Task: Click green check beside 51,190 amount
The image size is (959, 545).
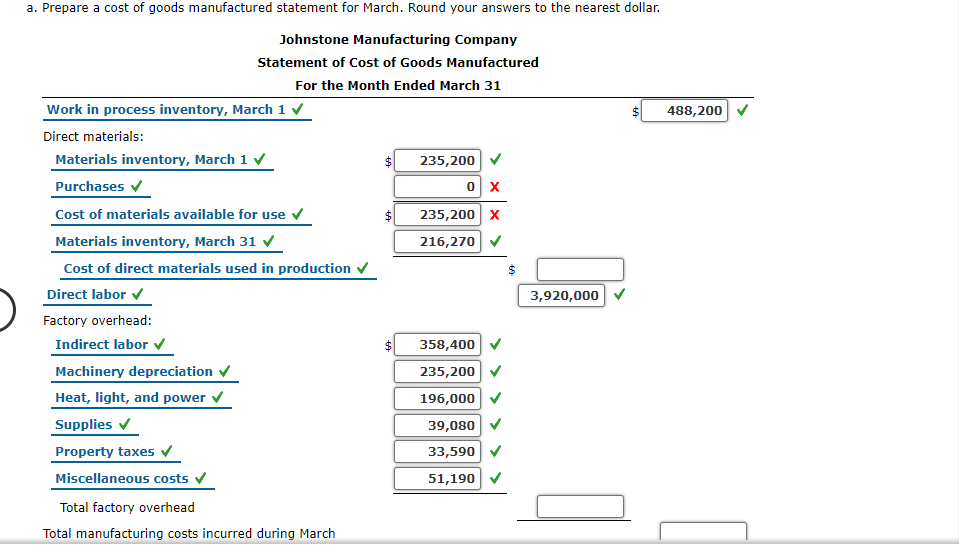Action: click(496, 477)
